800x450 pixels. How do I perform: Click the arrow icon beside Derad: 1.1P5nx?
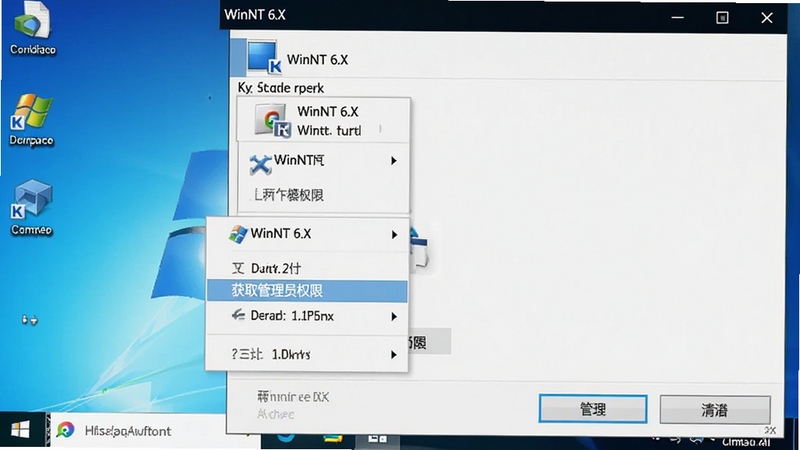point(238,315)
